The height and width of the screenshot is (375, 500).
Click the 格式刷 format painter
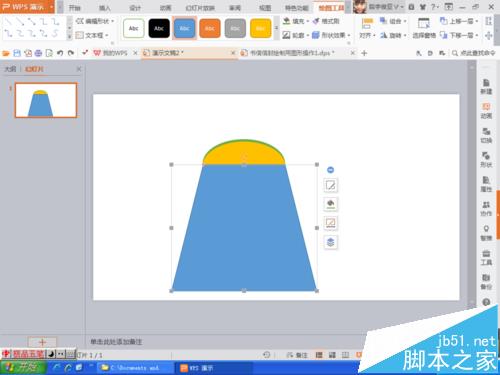(326, 21)
